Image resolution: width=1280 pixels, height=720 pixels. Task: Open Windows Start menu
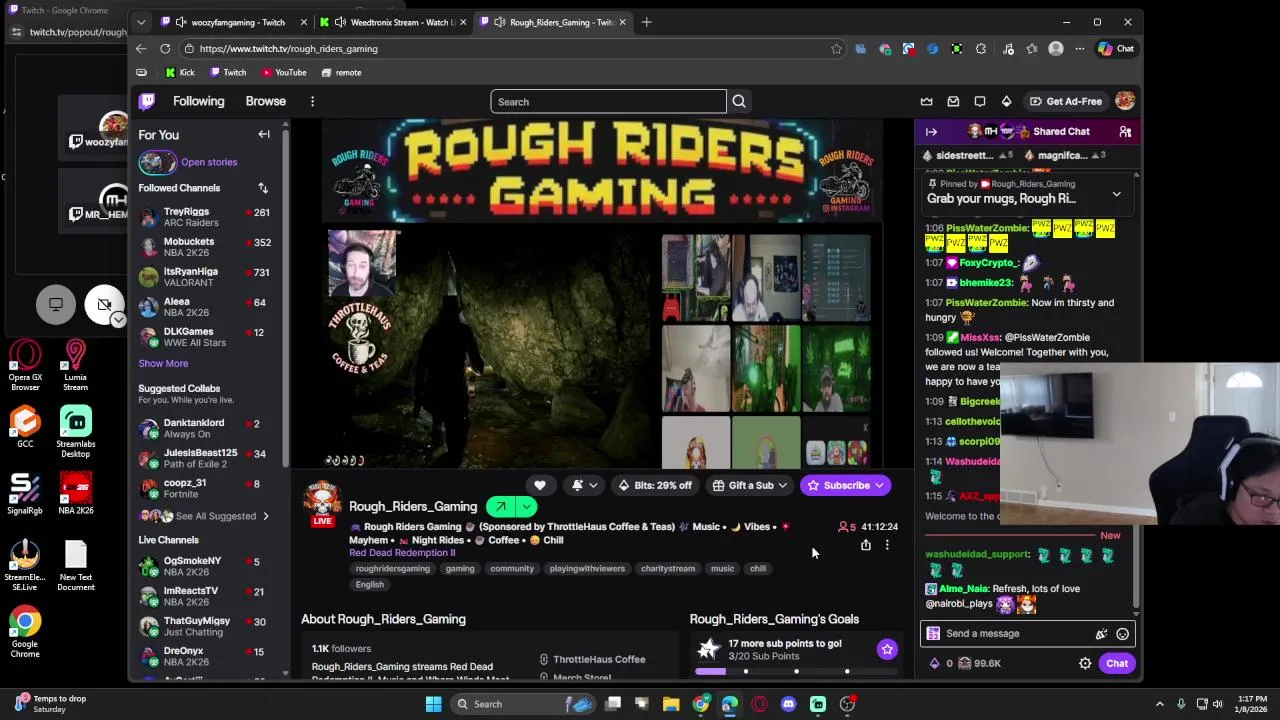pyautogui.click(x=433, y=704)
